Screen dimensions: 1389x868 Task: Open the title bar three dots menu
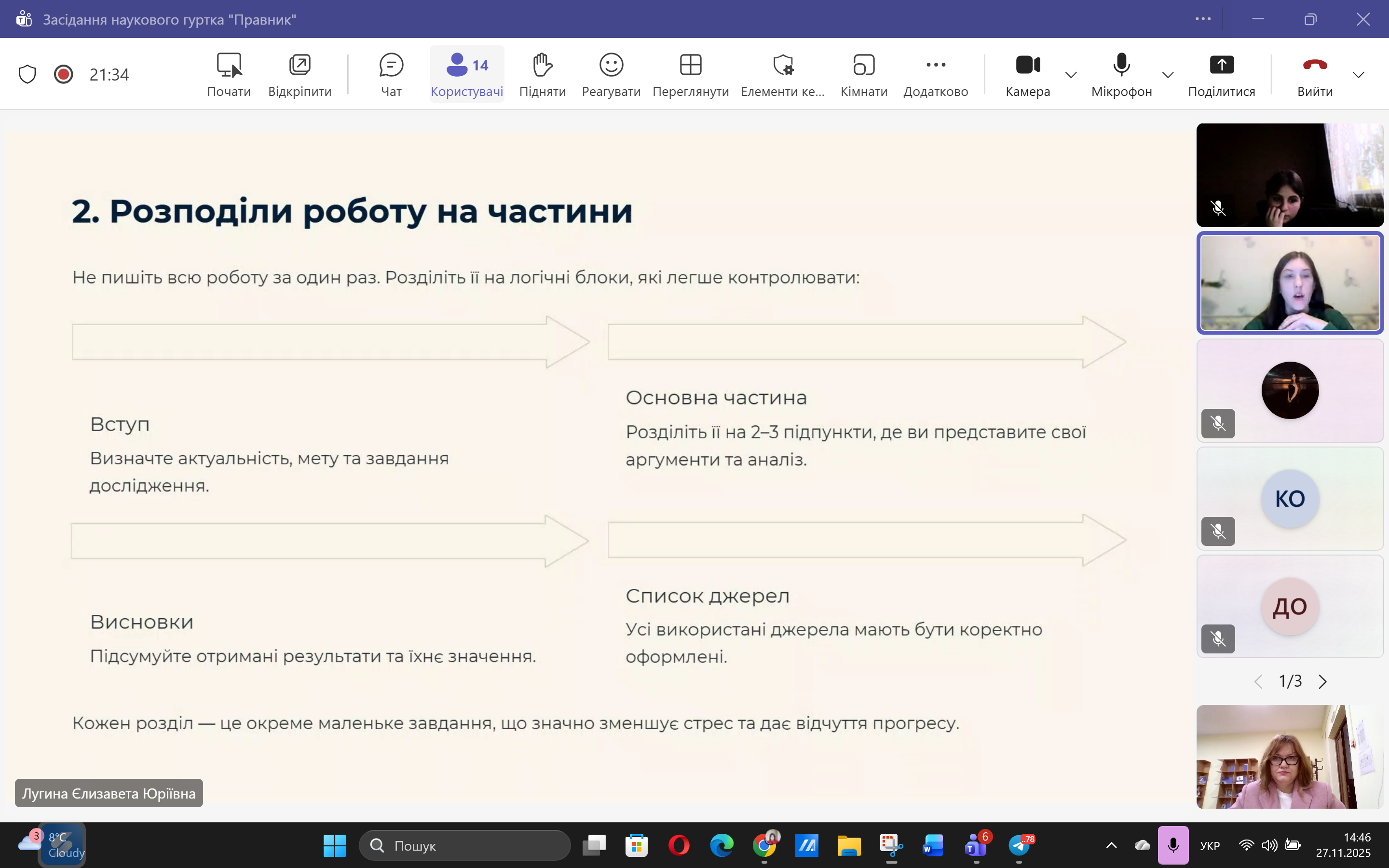point(1203,19)
